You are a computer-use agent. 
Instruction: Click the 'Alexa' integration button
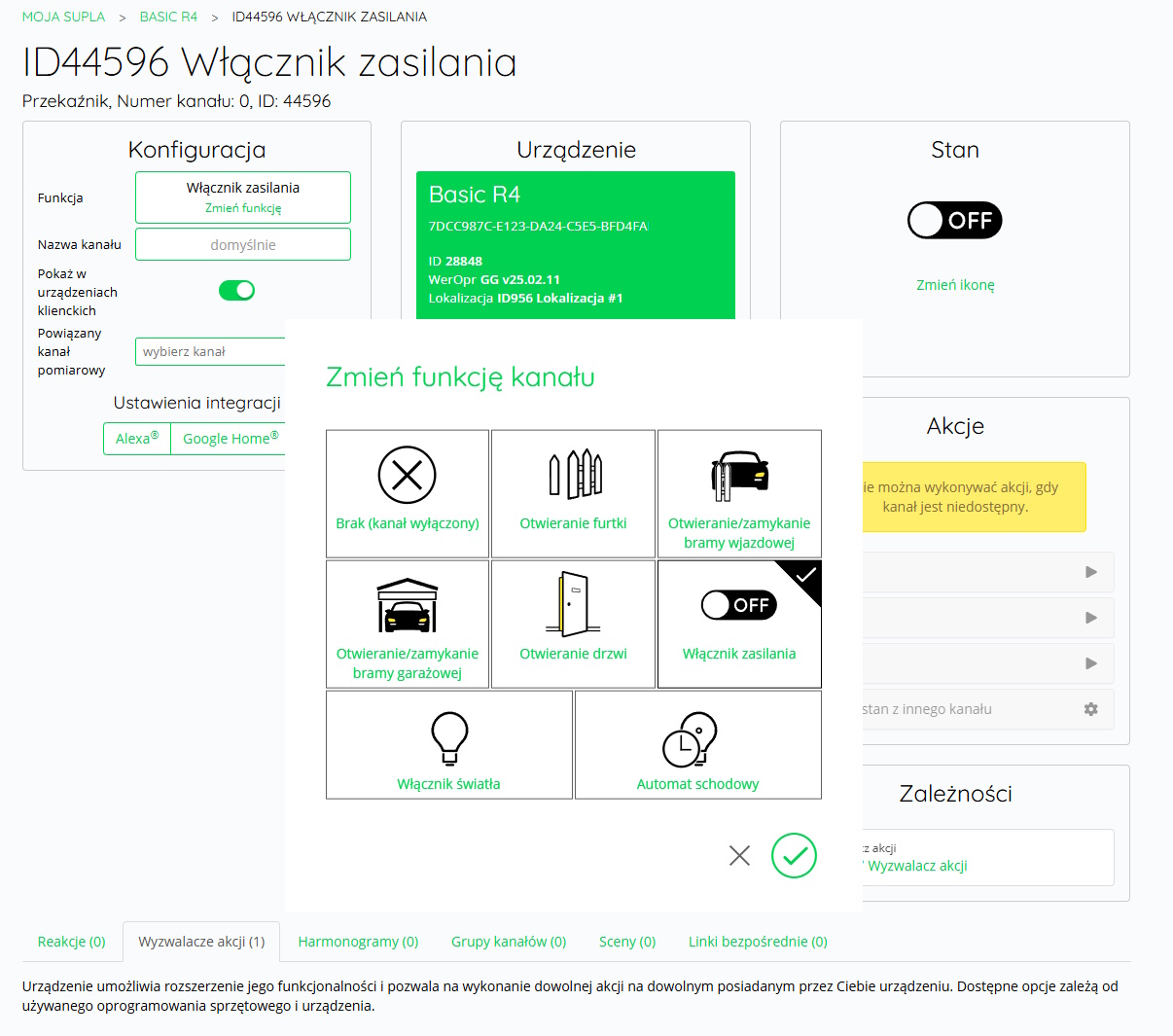137,439
